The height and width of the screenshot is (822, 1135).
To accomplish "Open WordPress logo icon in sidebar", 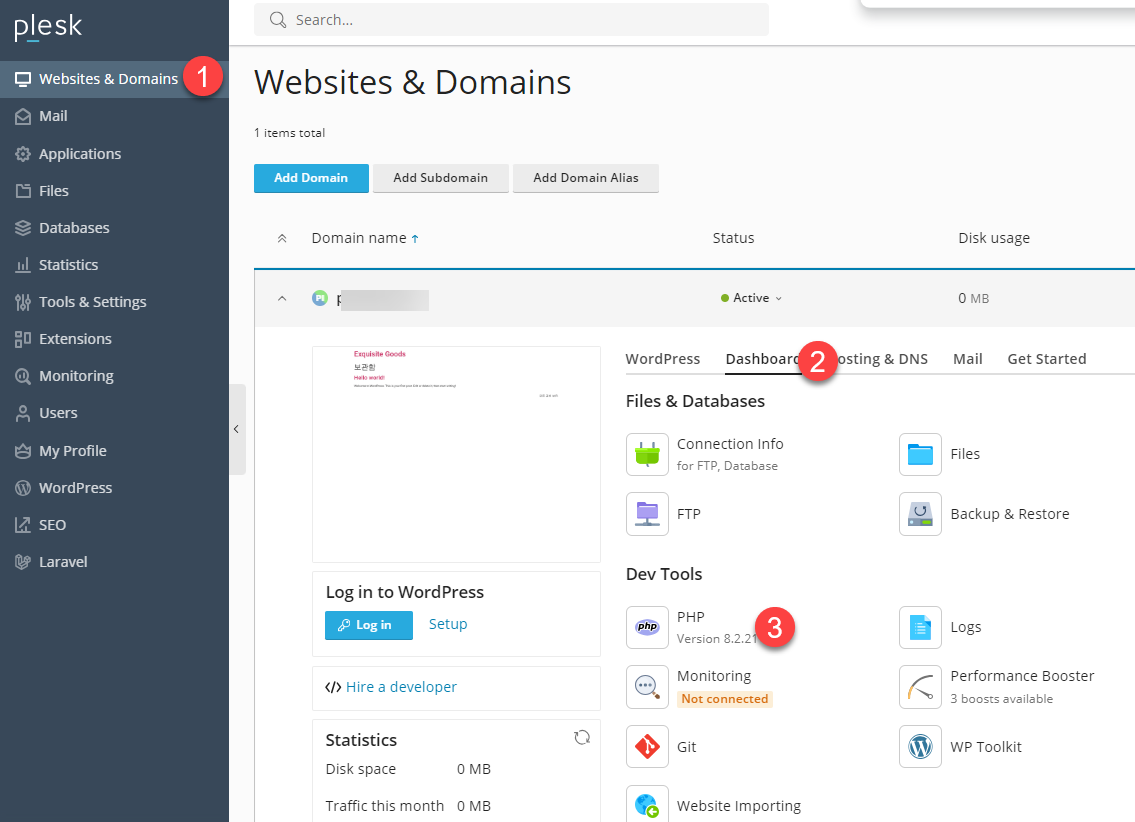I will [x=23, y=488].
